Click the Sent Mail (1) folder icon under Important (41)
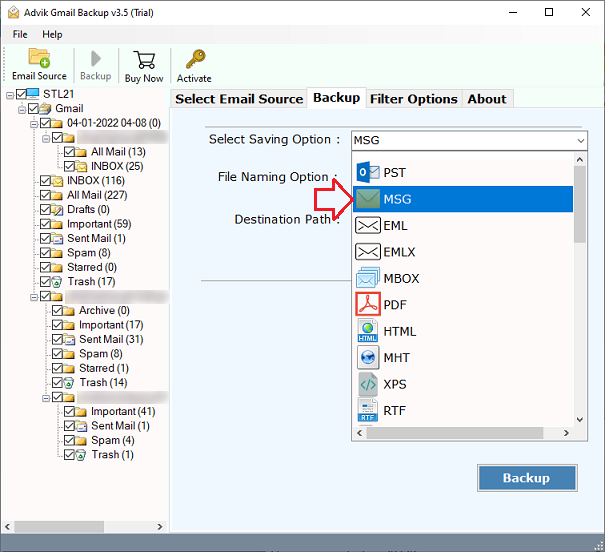 (81, 426)
